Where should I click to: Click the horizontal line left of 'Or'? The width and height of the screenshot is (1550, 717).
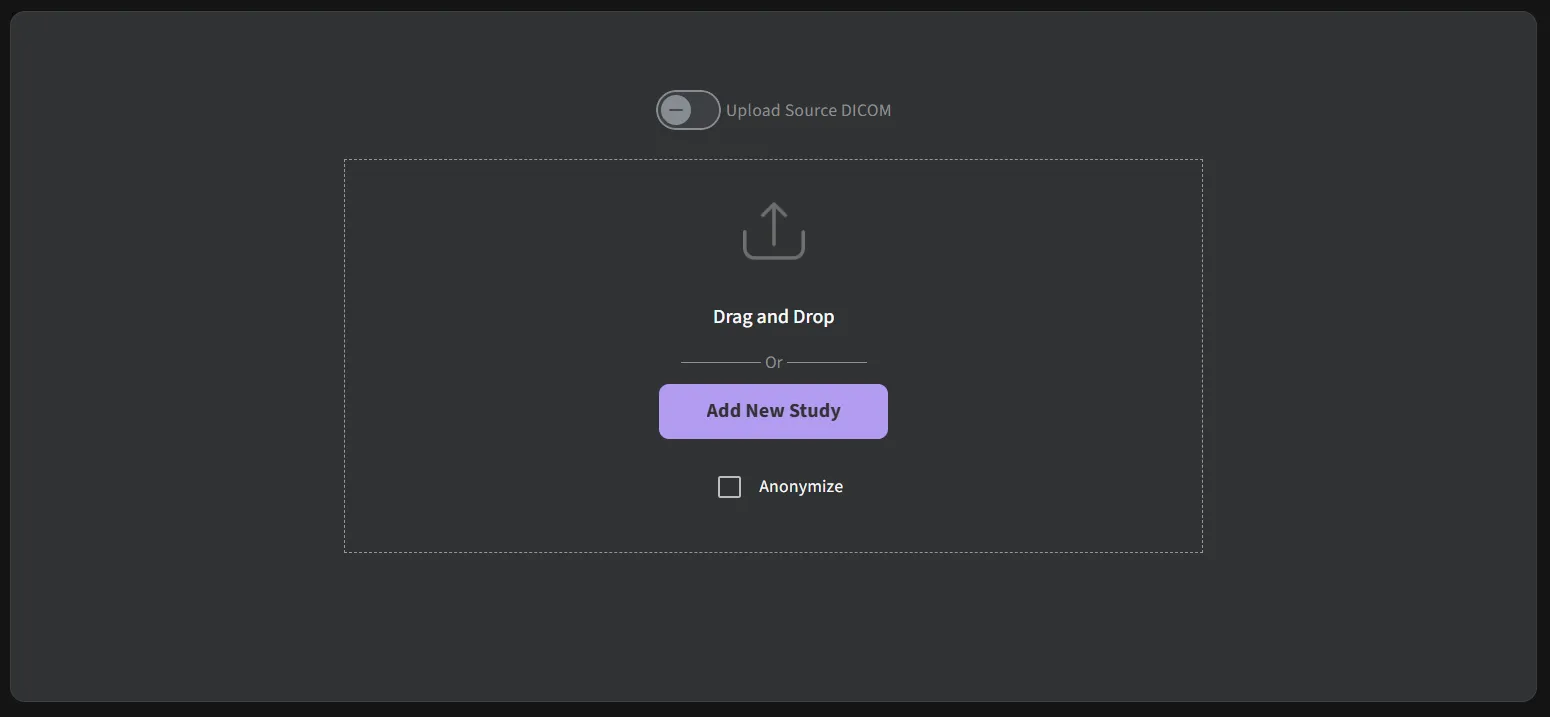point(720,362)
